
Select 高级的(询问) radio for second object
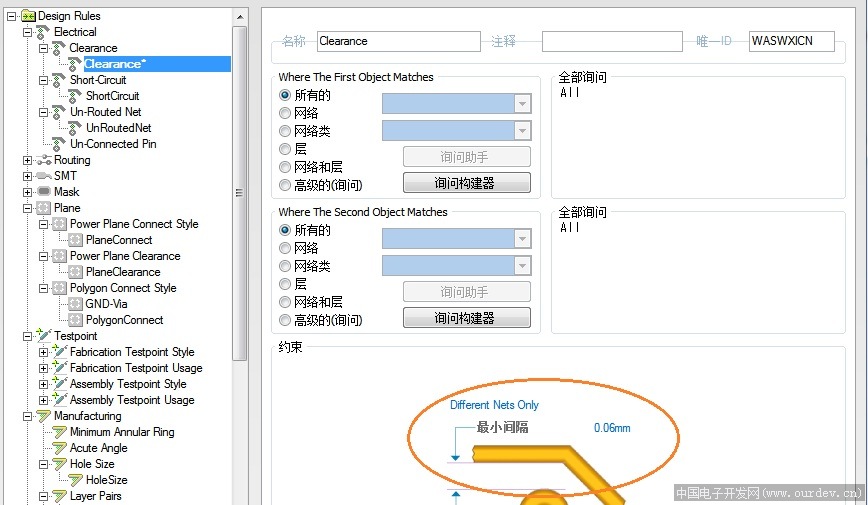(285, 320)
